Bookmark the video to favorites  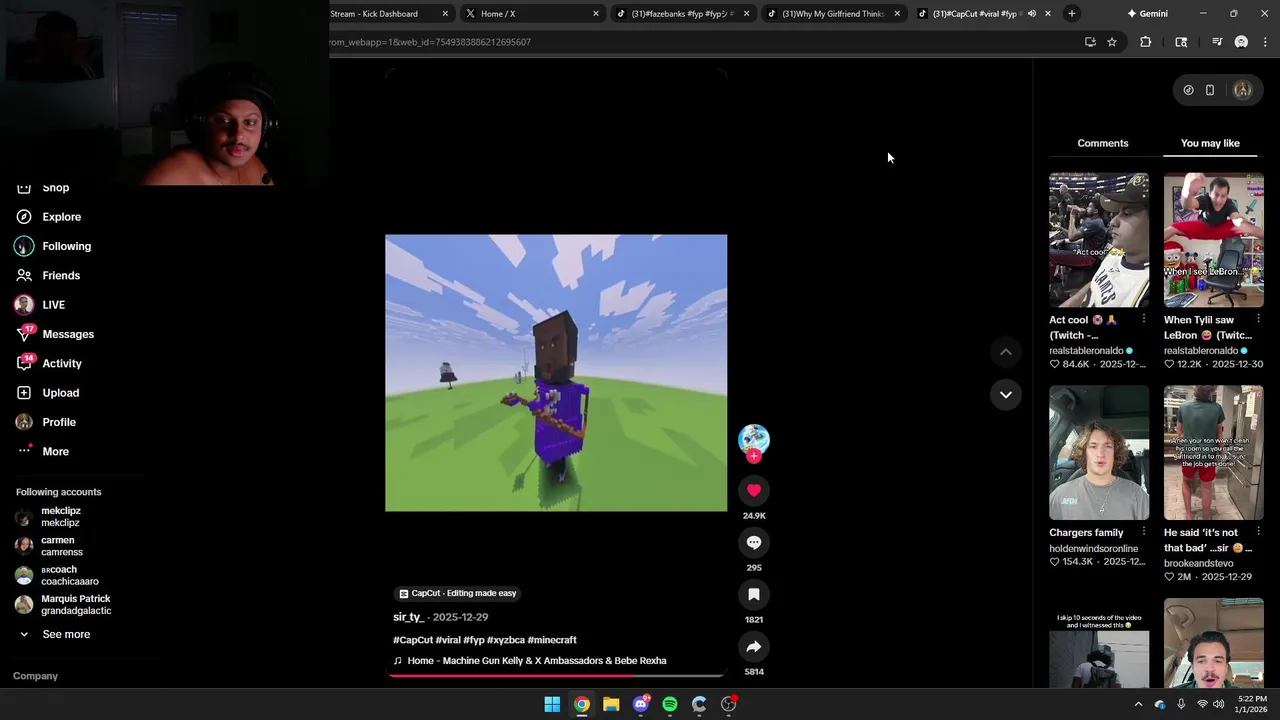754,595
